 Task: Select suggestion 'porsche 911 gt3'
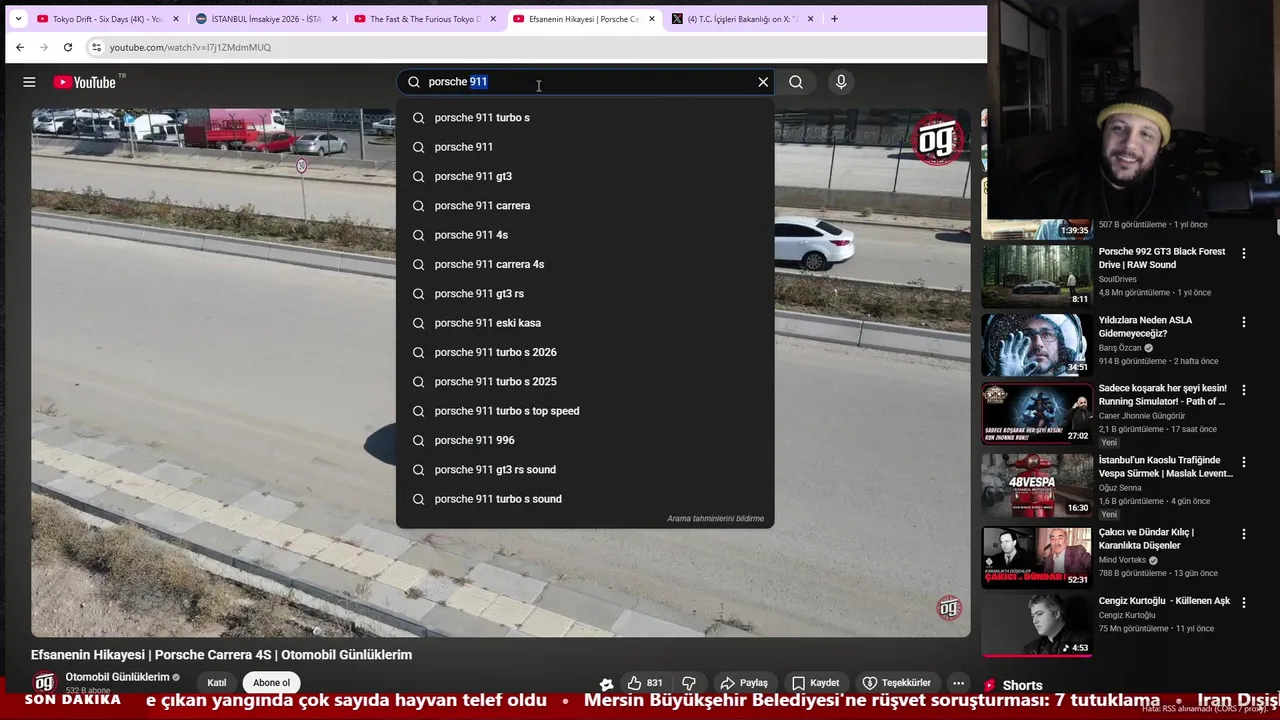click(585, 176)
